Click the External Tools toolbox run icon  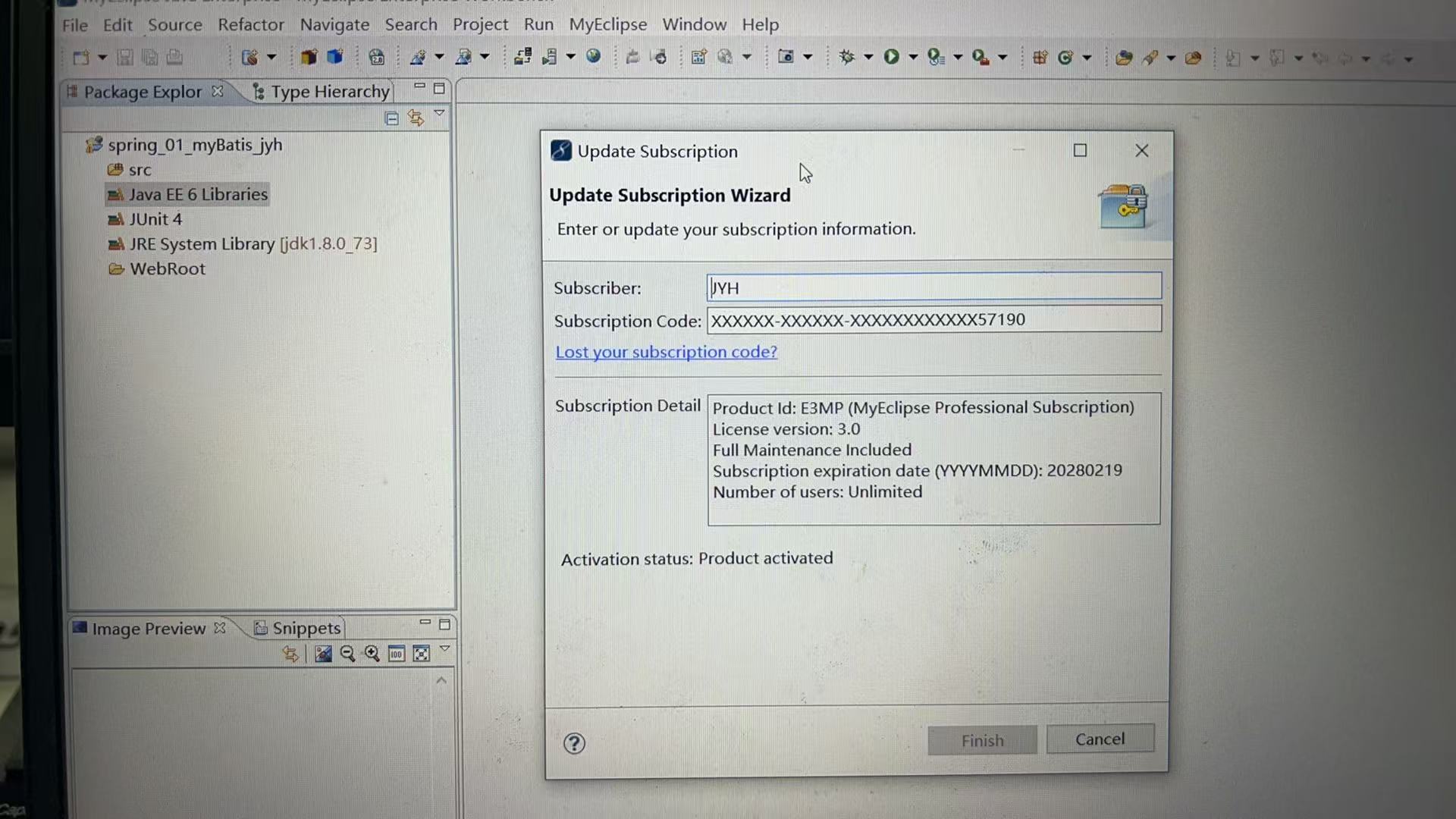point(981,57)
